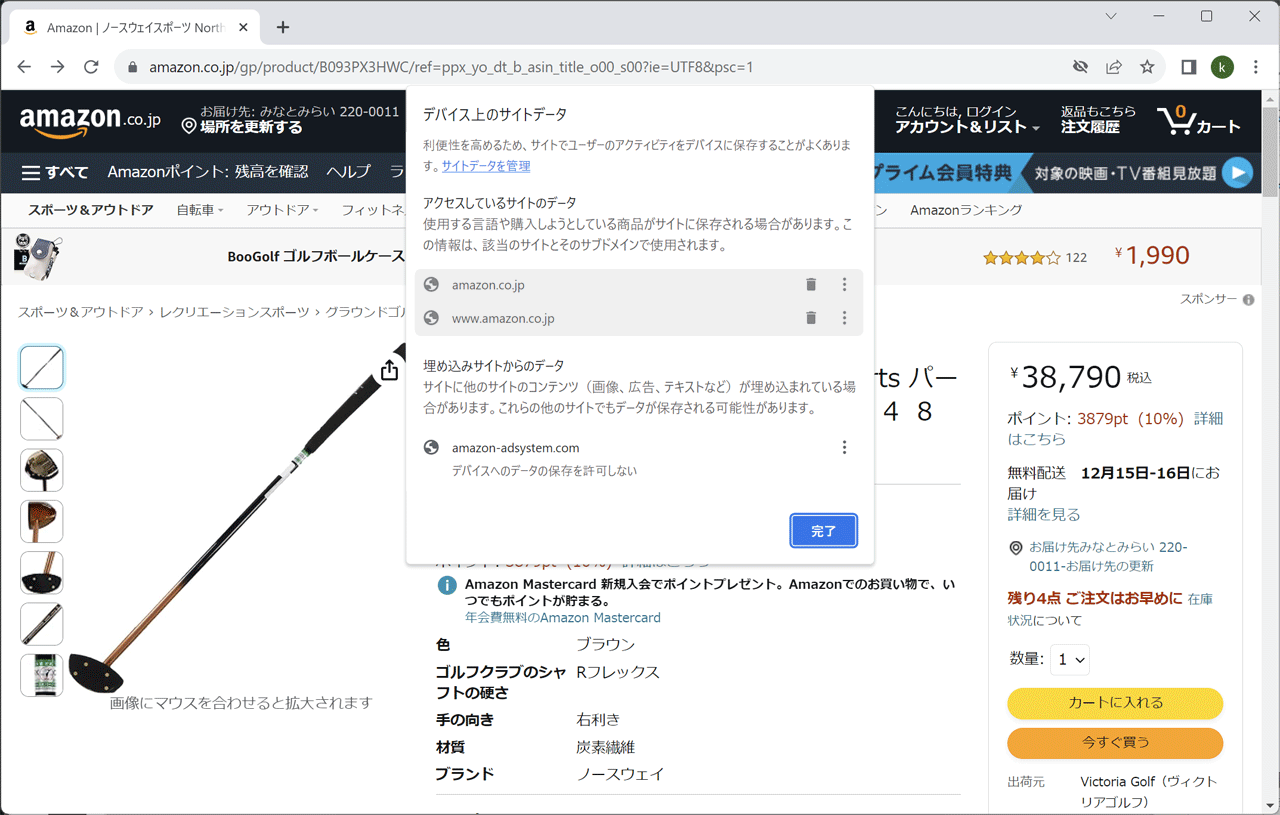Viewport: 1280px width, 815px height.
Task: Open Amazonポイント: 残高を確認
Action: click(208, 172)
